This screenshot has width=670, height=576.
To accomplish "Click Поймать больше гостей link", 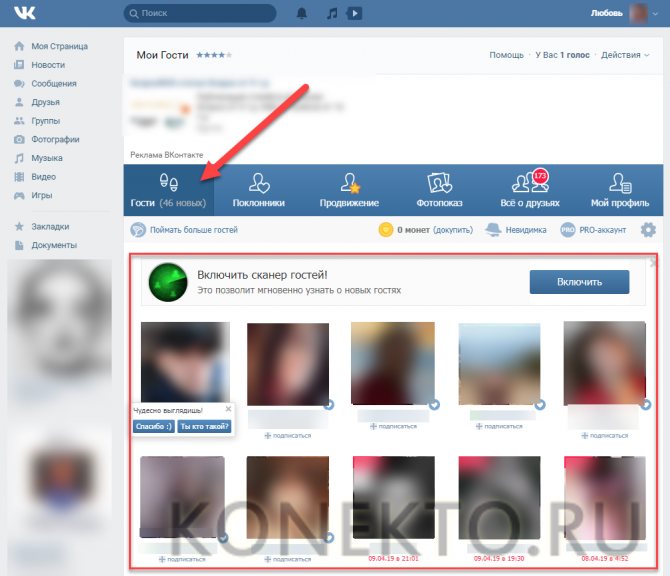I will click(194, 230).
